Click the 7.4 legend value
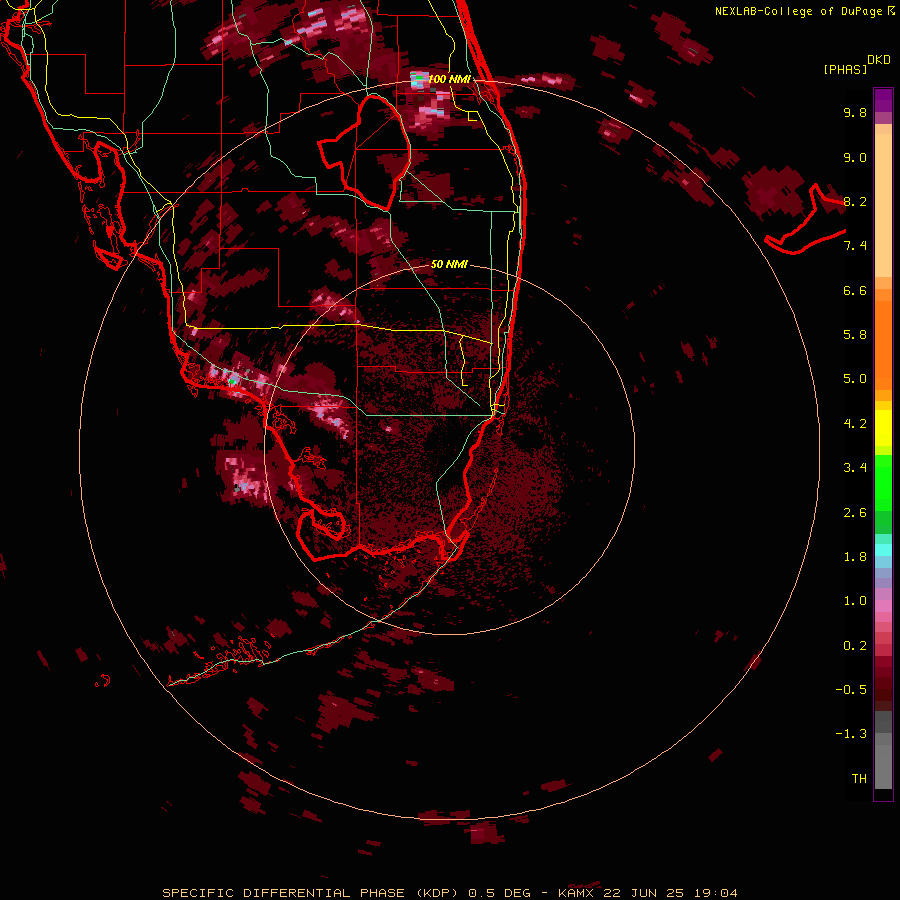 [855, 246]
